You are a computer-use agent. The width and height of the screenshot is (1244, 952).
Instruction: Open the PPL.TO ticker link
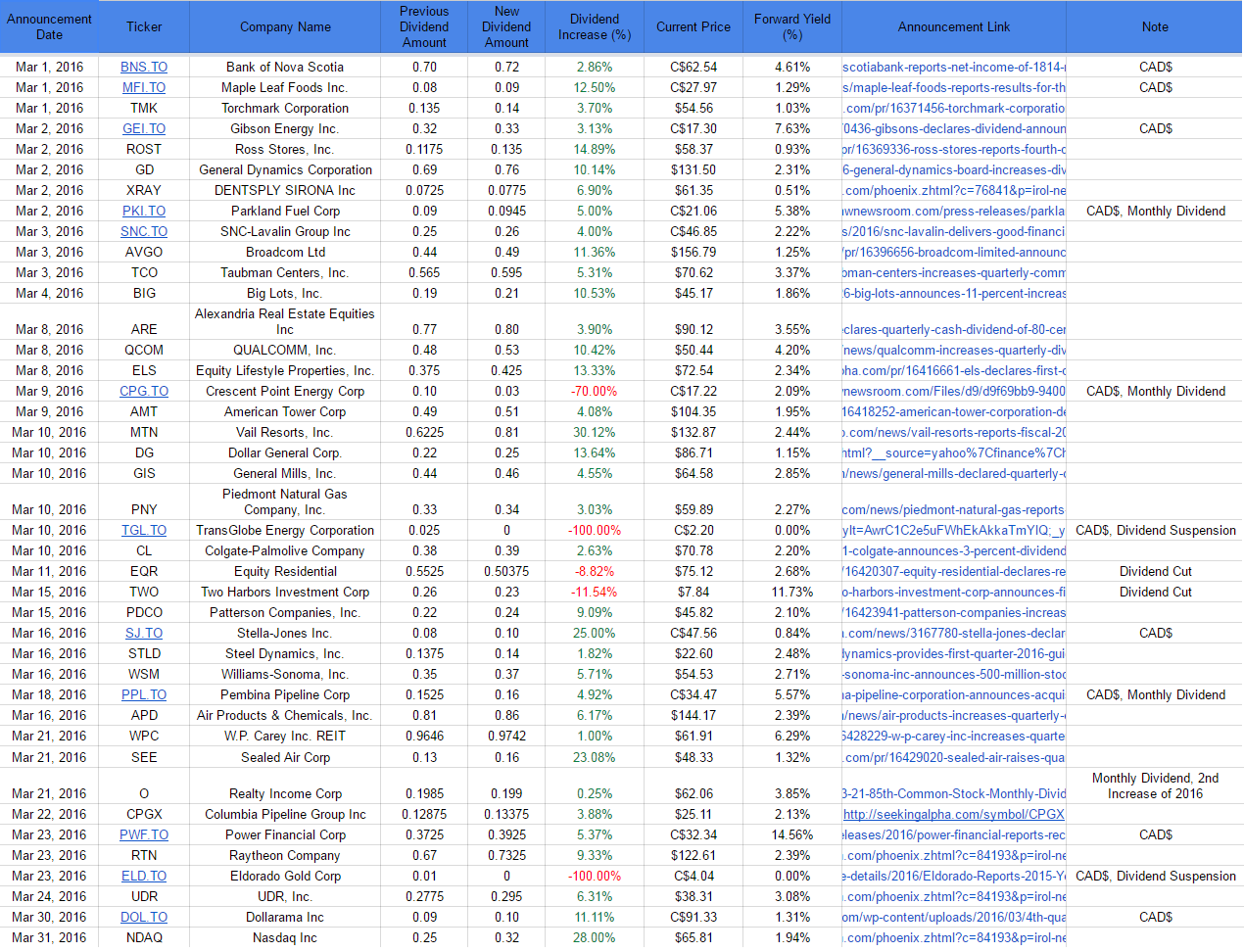[x=144, y=694]
